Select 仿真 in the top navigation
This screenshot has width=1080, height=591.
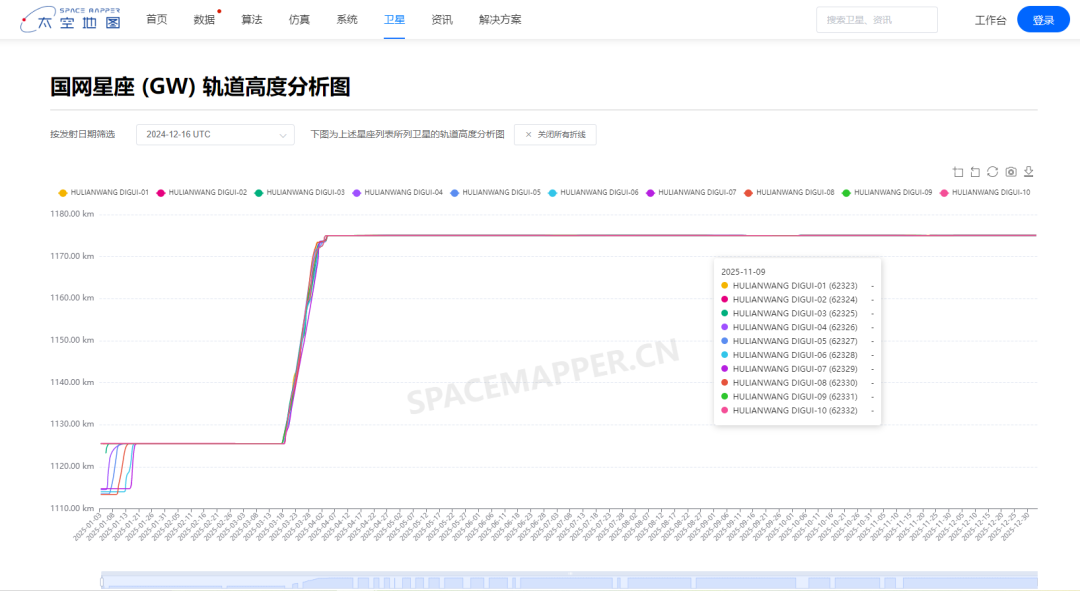click(299, 19)
